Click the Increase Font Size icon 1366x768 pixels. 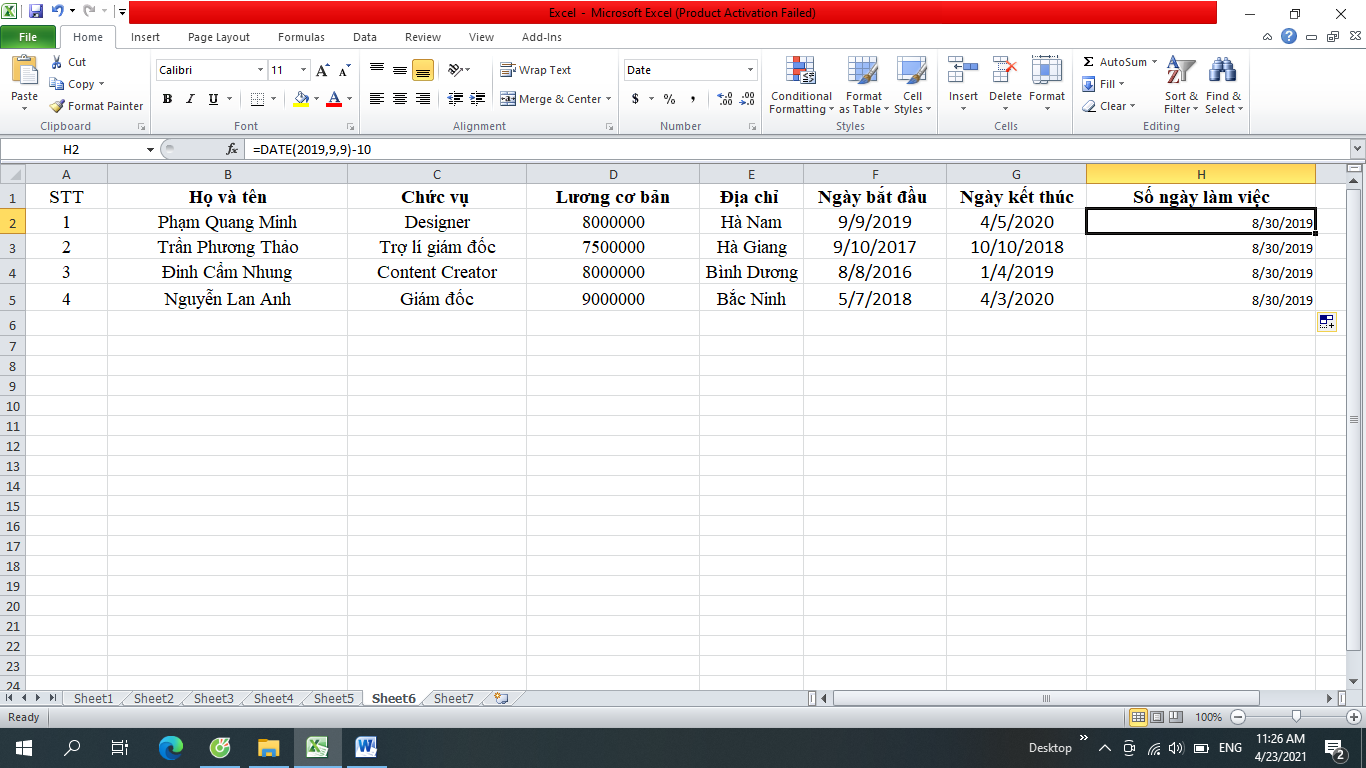tap(322, 70)
